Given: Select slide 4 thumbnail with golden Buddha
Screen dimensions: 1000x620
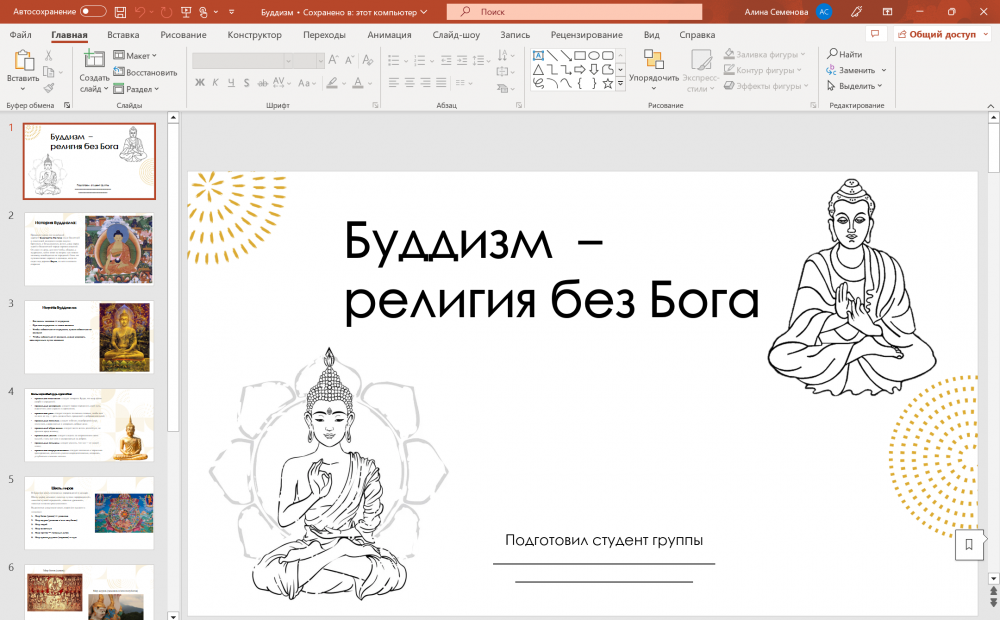Looking at the screenshot, I should [x=89, y=425].
